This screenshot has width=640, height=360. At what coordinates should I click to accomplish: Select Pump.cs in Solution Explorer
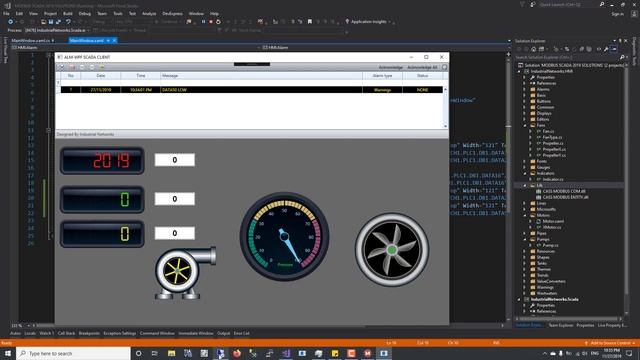coord(550,245)
